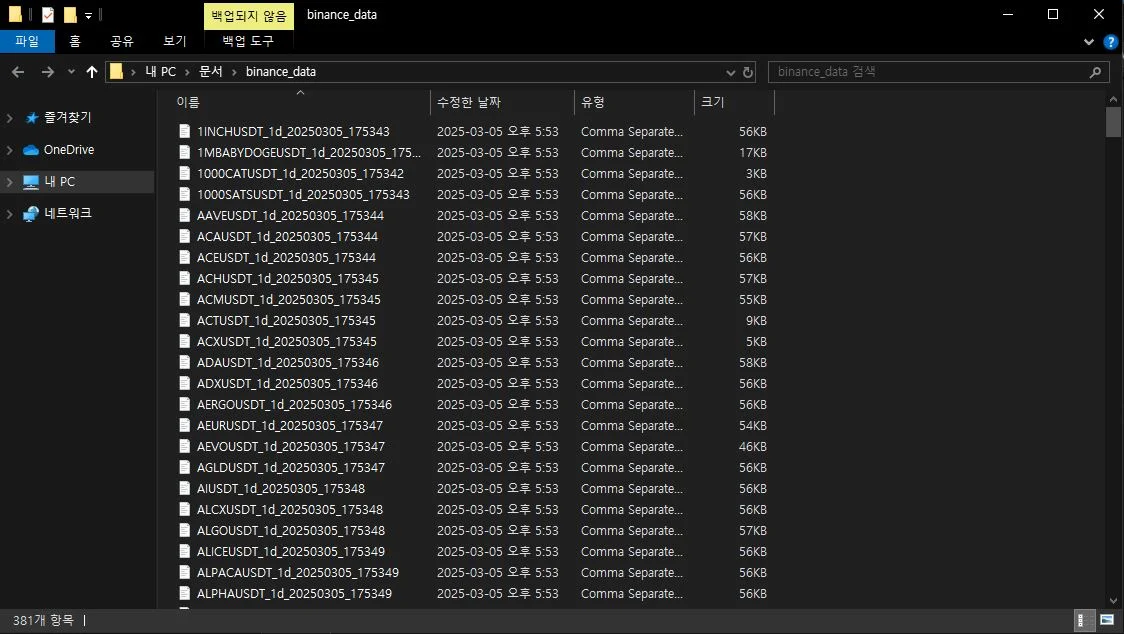Expand OneDrive in the navigation pane
This screenshot has height=634, width=1124.
coord(9,150)
